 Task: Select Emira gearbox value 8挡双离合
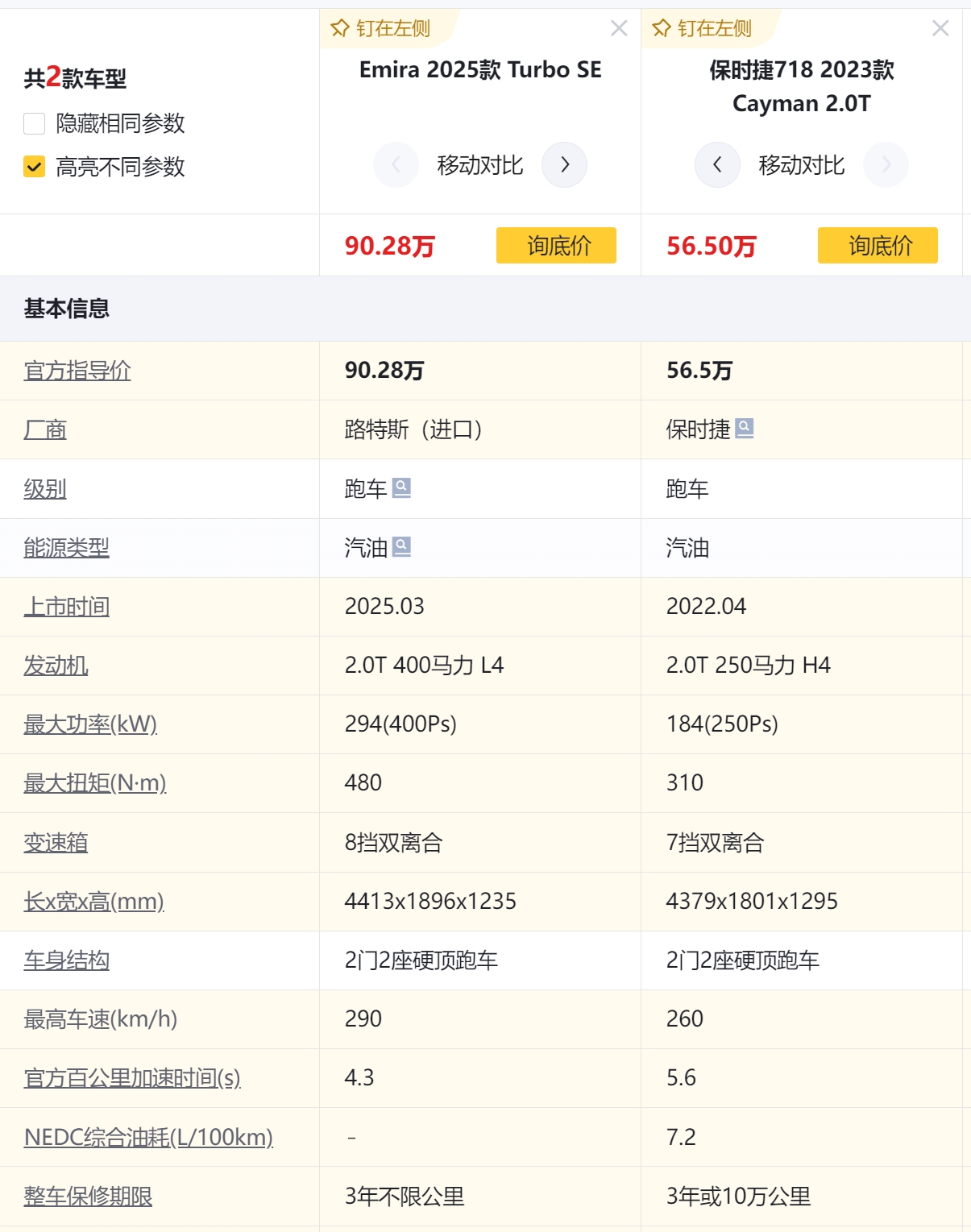(394, 843)
